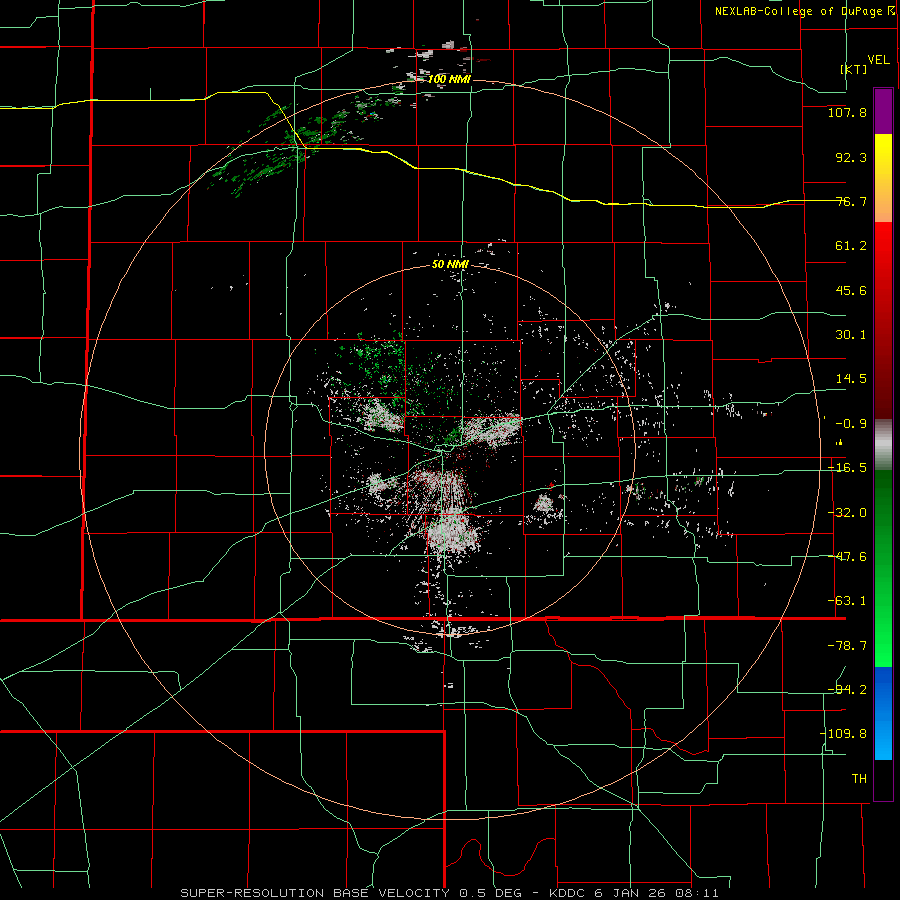The image size is (900, 900).
Task: Click the -109.8 velocity scale label
Action: point(843,734)
